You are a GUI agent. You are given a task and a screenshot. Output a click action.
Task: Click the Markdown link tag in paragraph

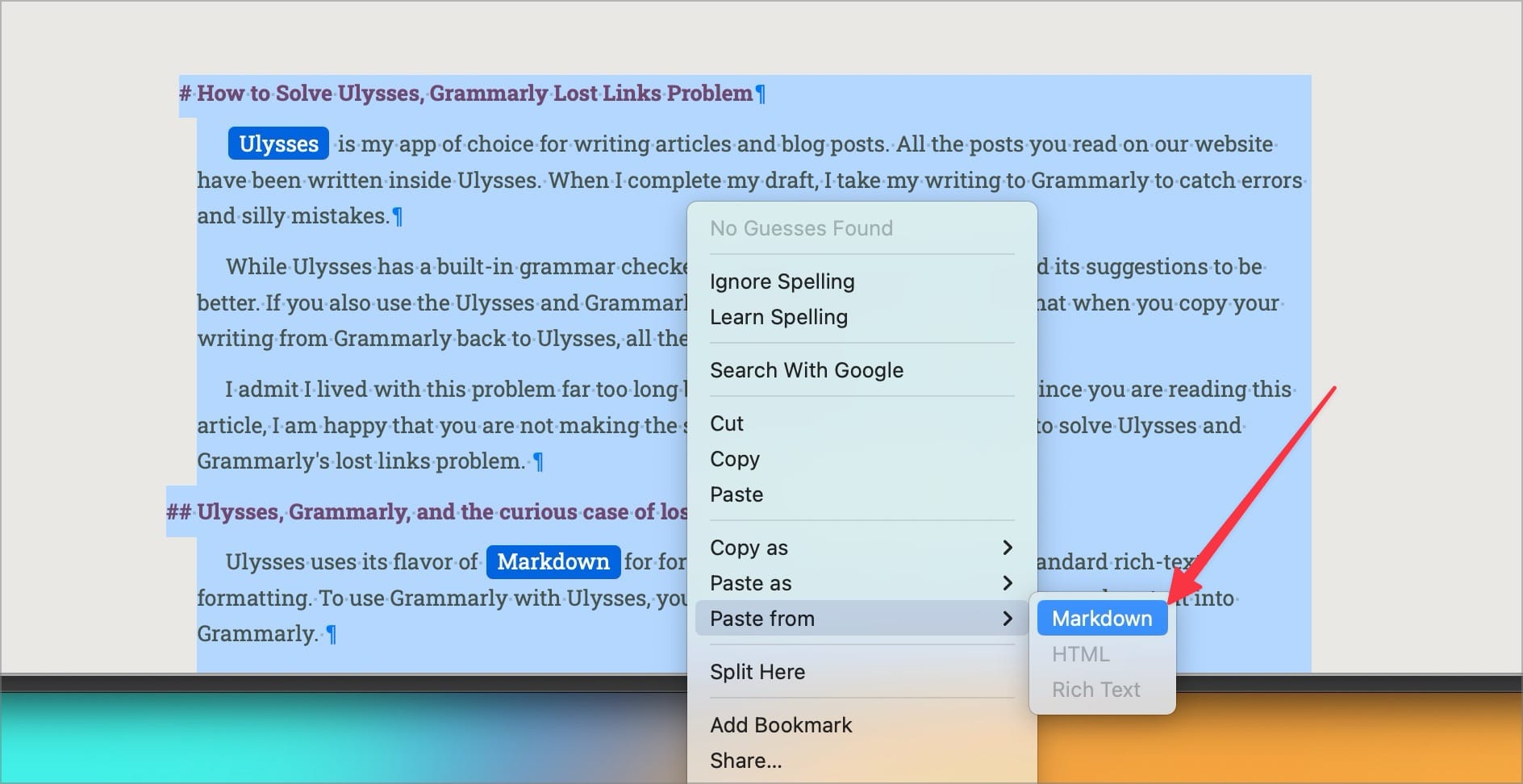(x=553, y=561)
